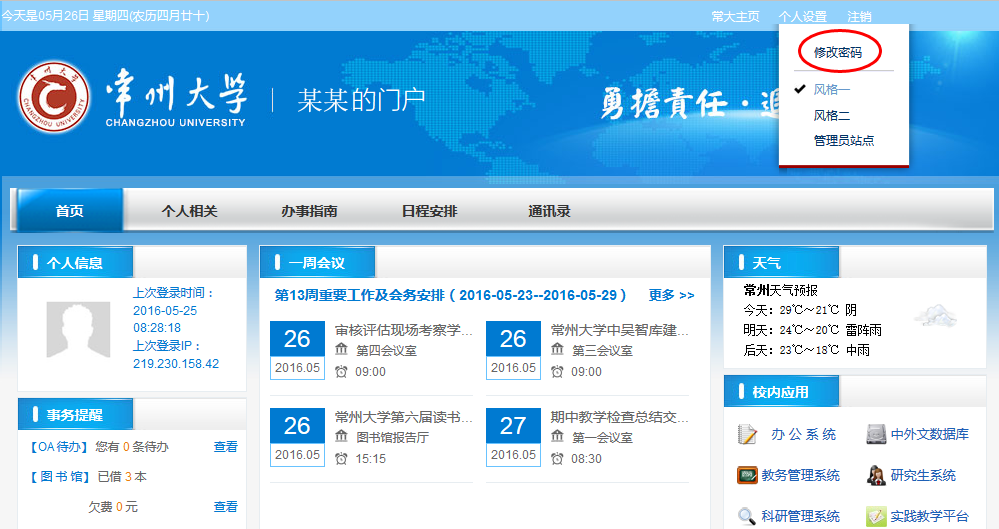This screenshot has height=529, width=999.
Task: Open 实践教学平台 icon
Action: [x=876, y=516]
